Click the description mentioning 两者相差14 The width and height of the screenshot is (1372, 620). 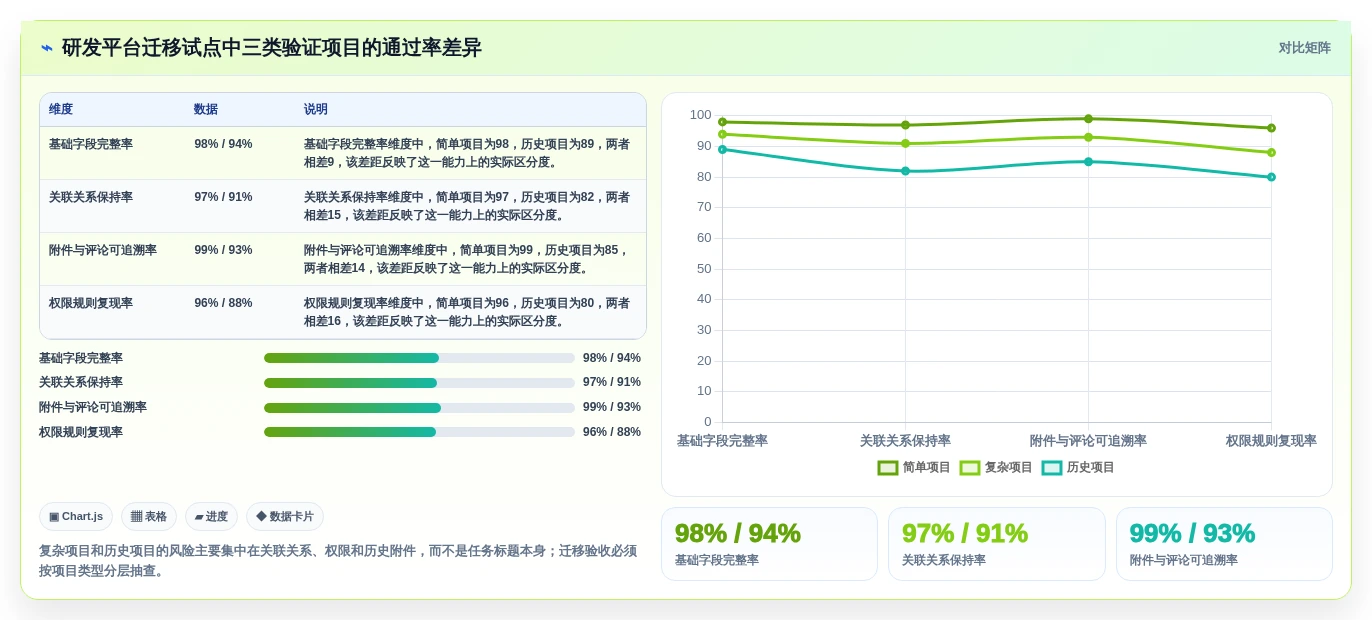[467, 259]
